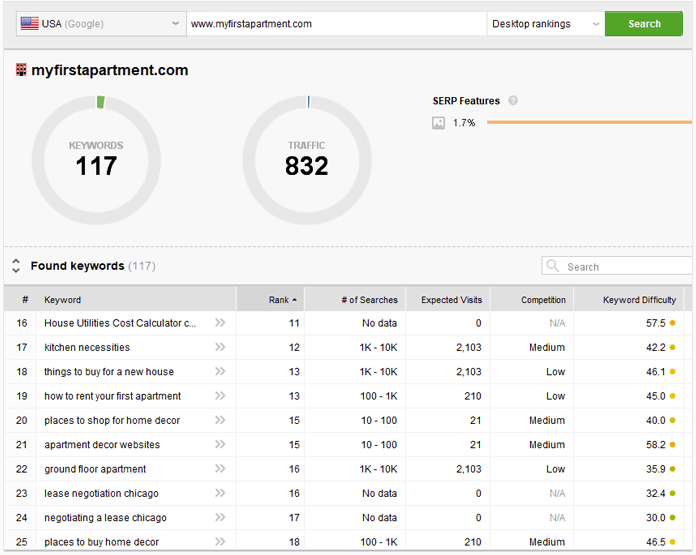Select keyword 'apartment decor websites'

pos(102,444)
